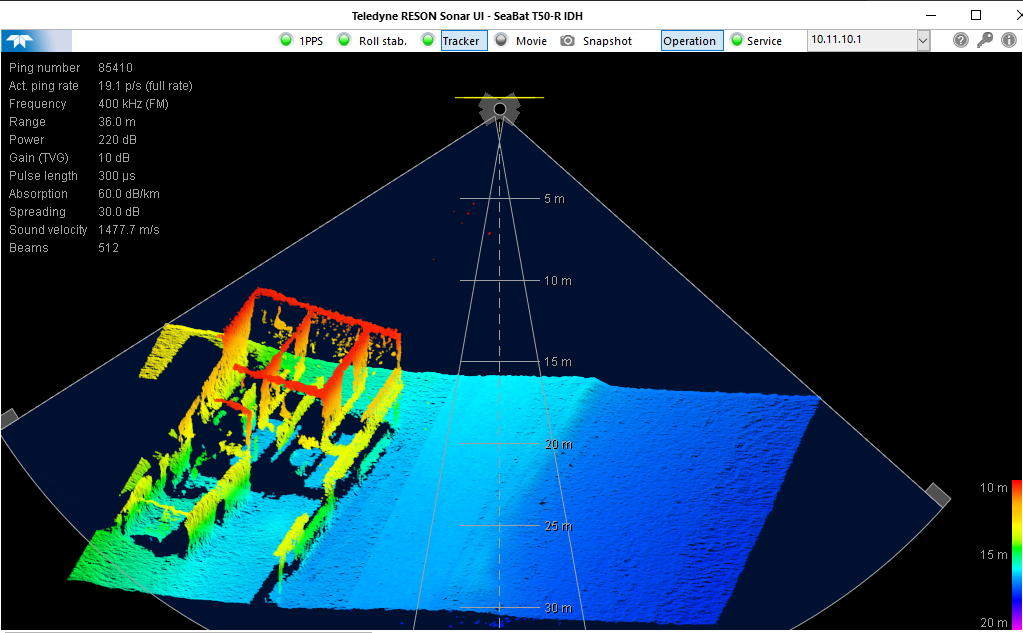Screen dimensions: 1023x633
Task: Take a Snapshot using the camera icon
Action: (567, 41)
